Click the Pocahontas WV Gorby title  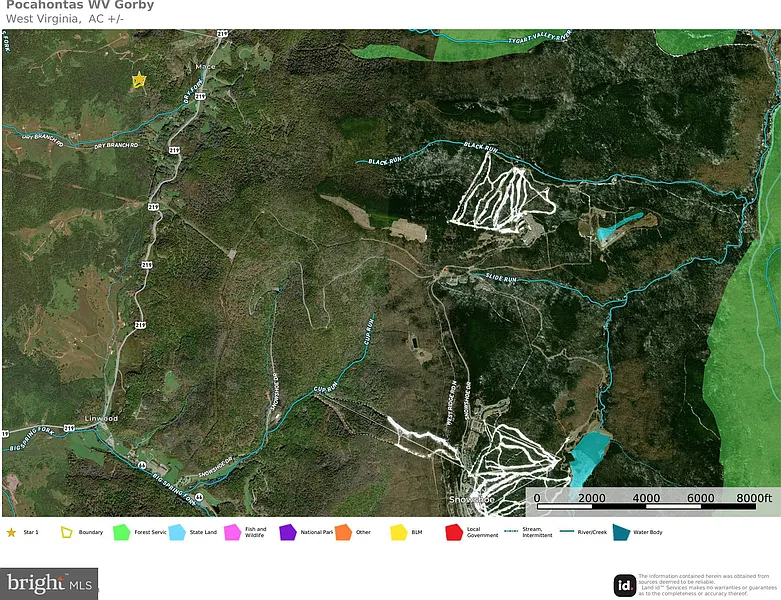coord(79,6)
